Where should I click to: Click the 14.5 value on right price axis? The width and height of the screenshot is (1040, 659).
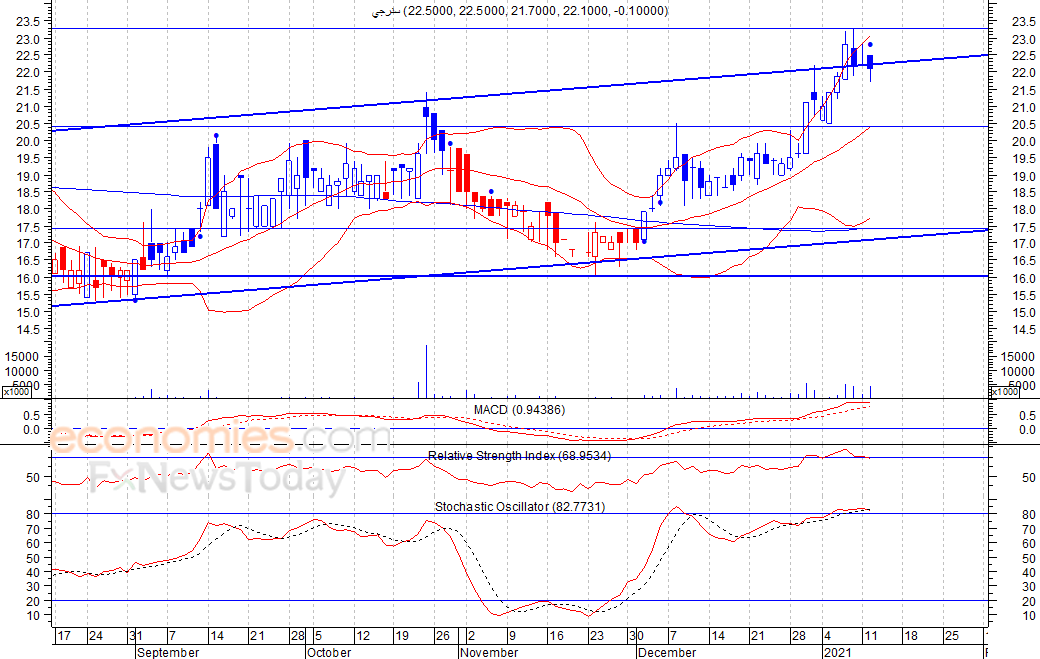pos(1023,330)
